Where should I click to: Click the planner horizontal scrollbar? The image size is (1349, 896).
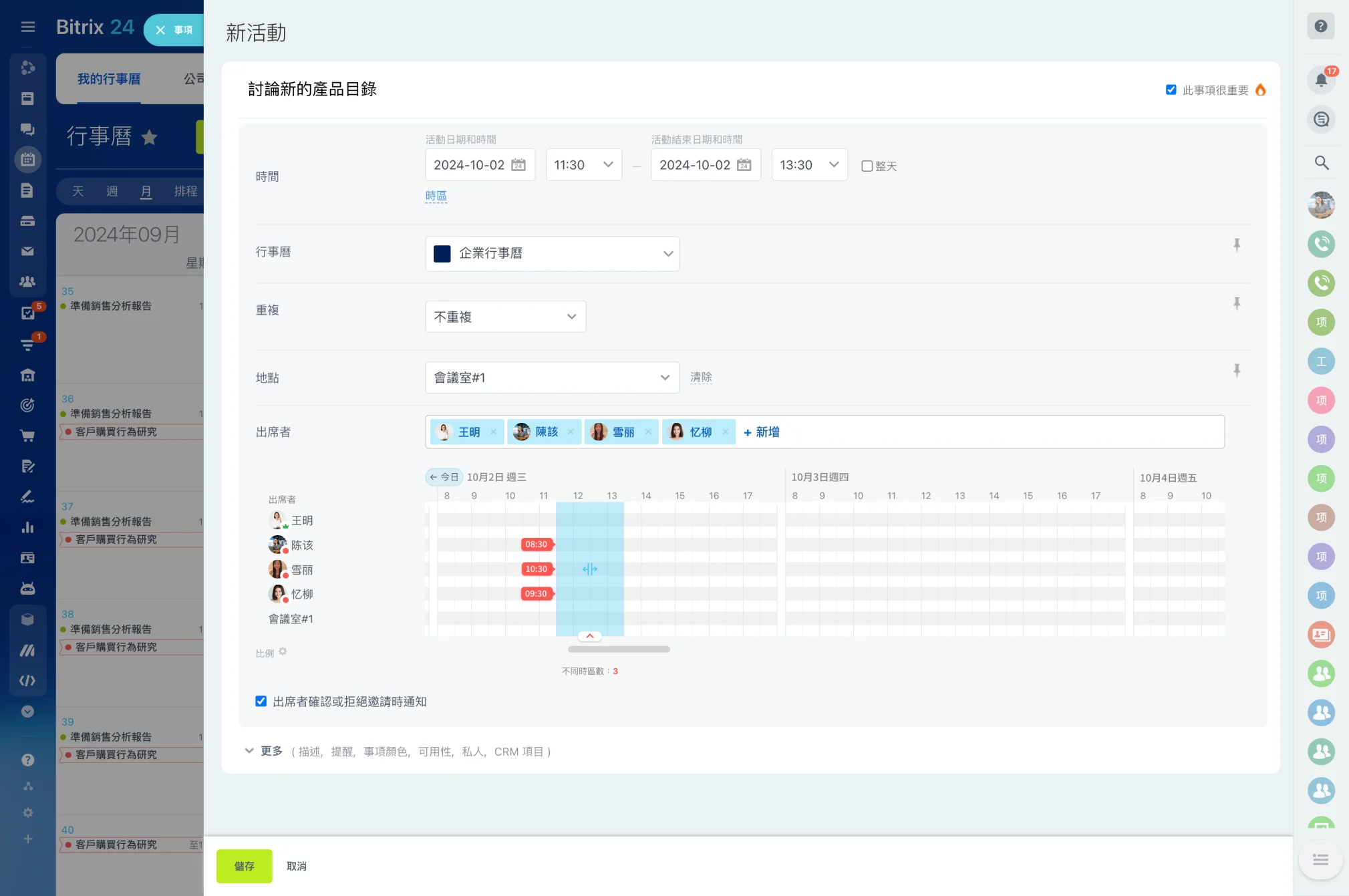tap(619, 649)
